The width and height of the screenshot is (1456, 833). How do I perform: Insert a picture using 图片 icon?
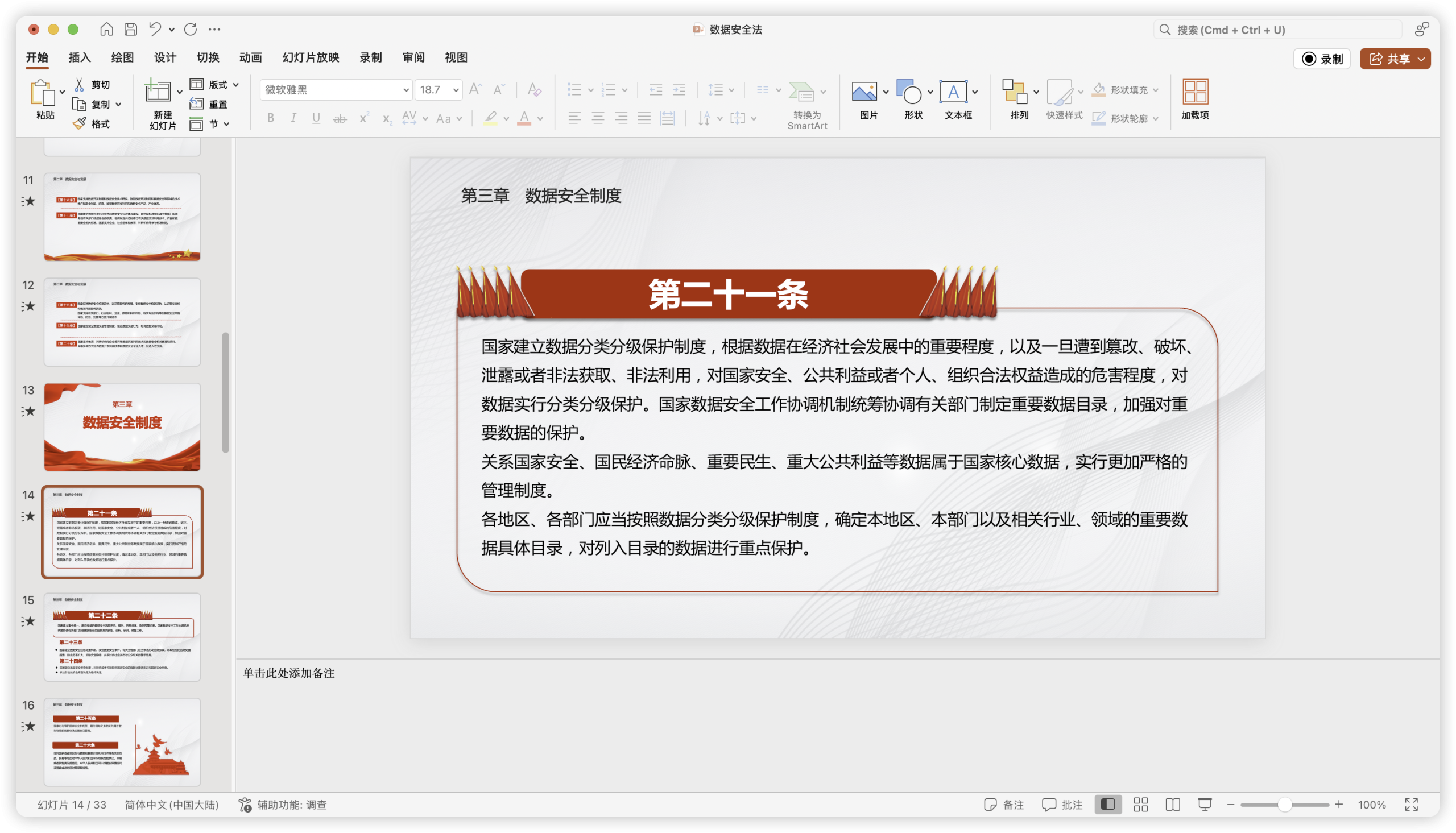864,92
